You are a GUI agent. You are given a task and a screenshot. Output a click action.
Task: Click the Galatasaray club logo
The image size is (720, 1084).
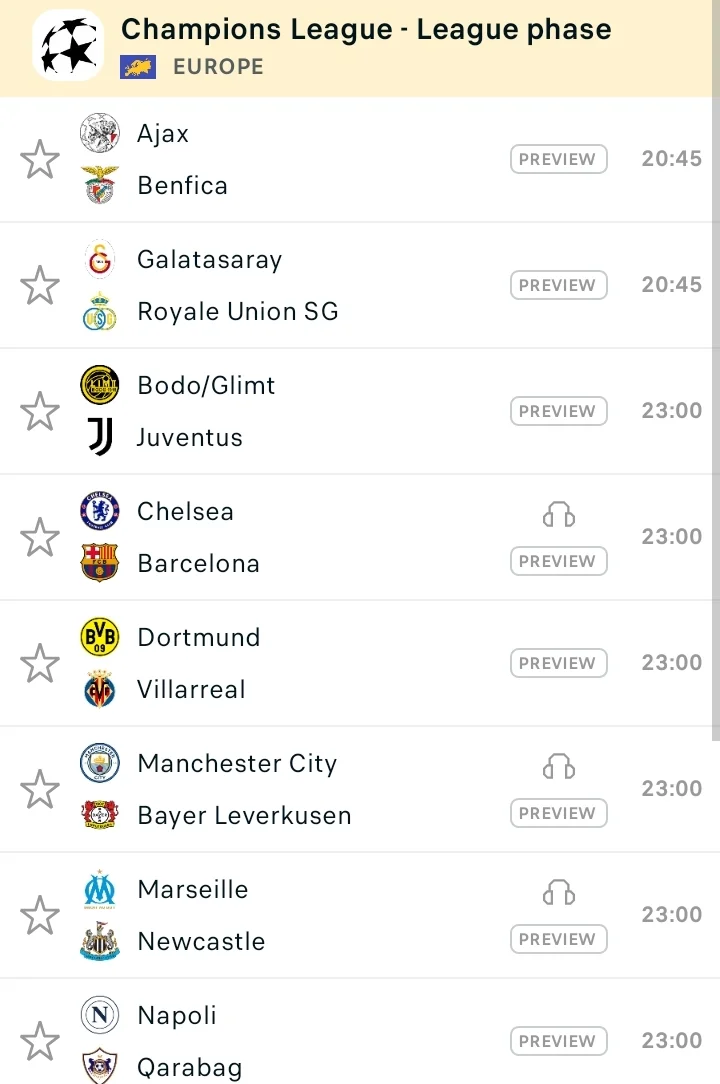click(100, 259)
